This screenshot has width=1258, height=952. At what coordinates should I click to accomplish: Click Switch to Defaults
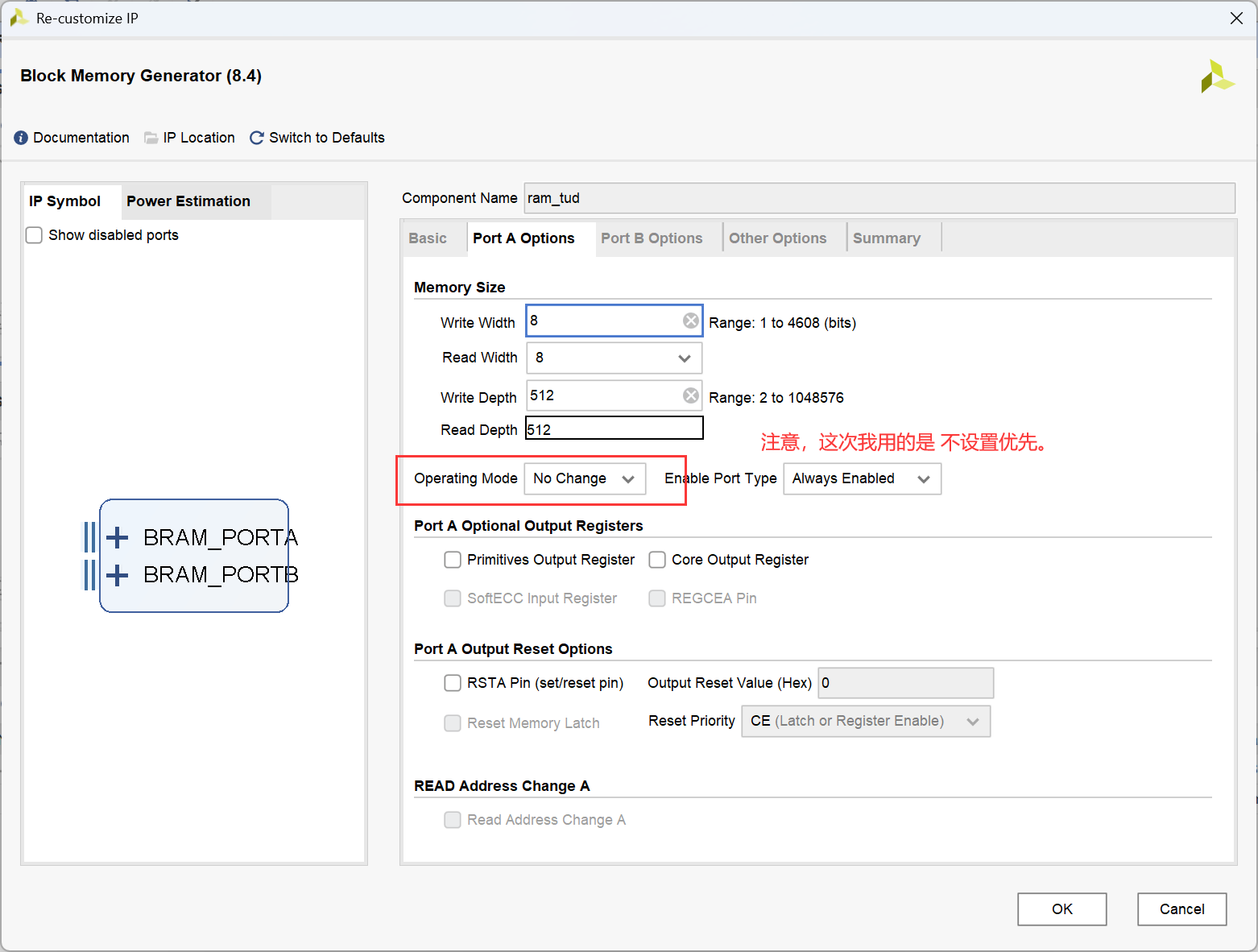tap(327, 138)
